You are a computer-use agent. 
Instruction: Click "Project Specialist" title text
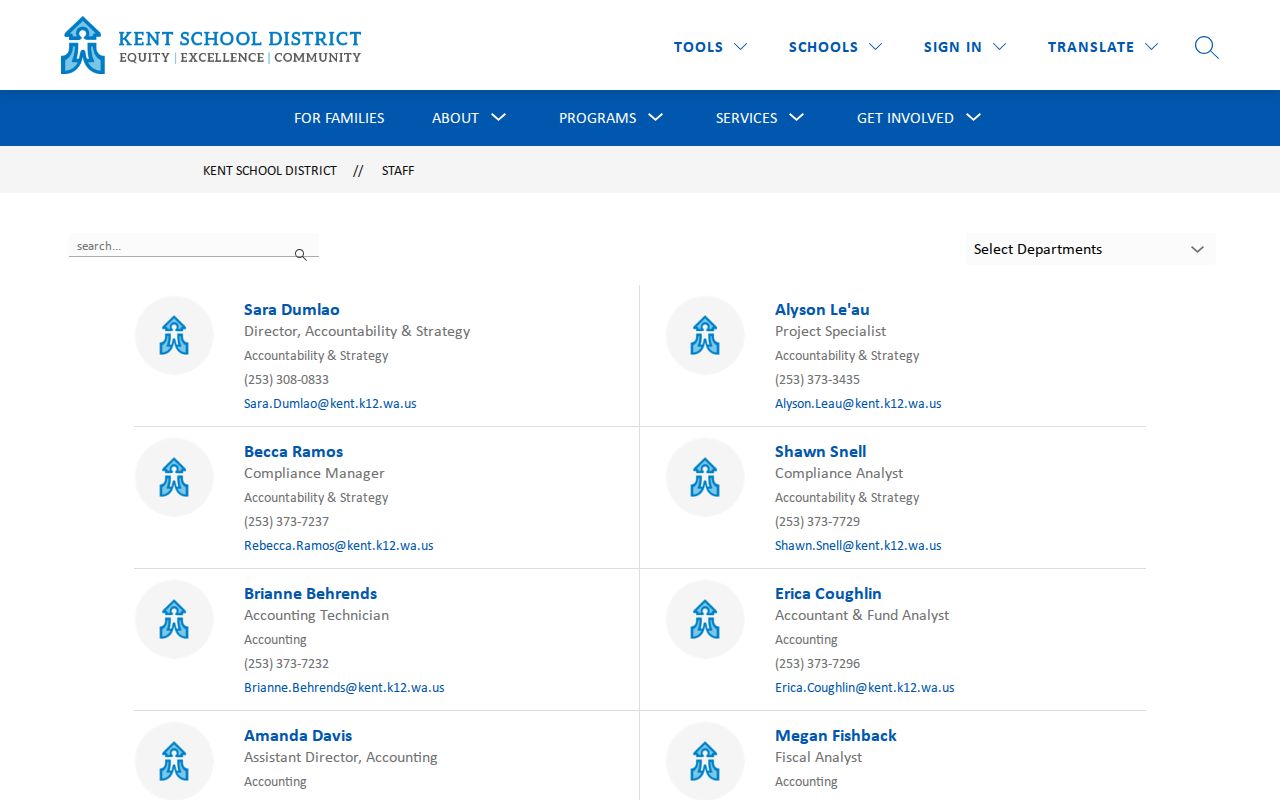pos(830,331)
